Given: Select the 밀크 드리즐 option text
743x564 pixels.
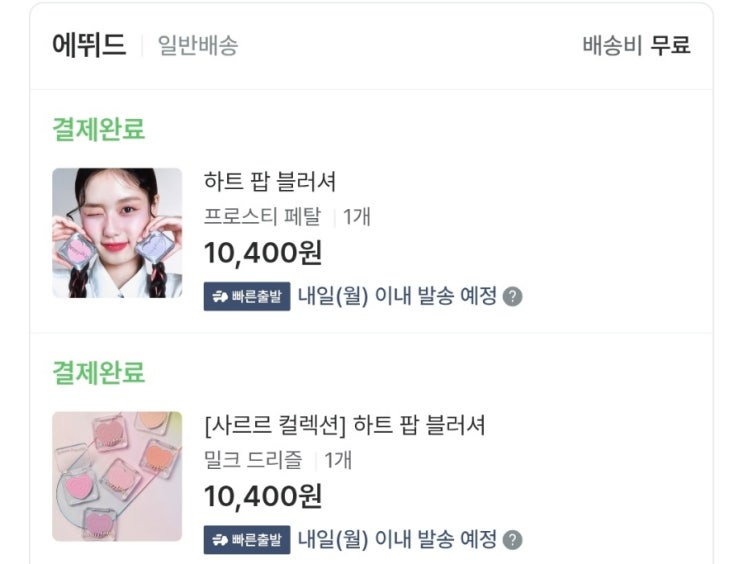Looking at the screenshot, I should pyautogui.click(x=253, y=460).
